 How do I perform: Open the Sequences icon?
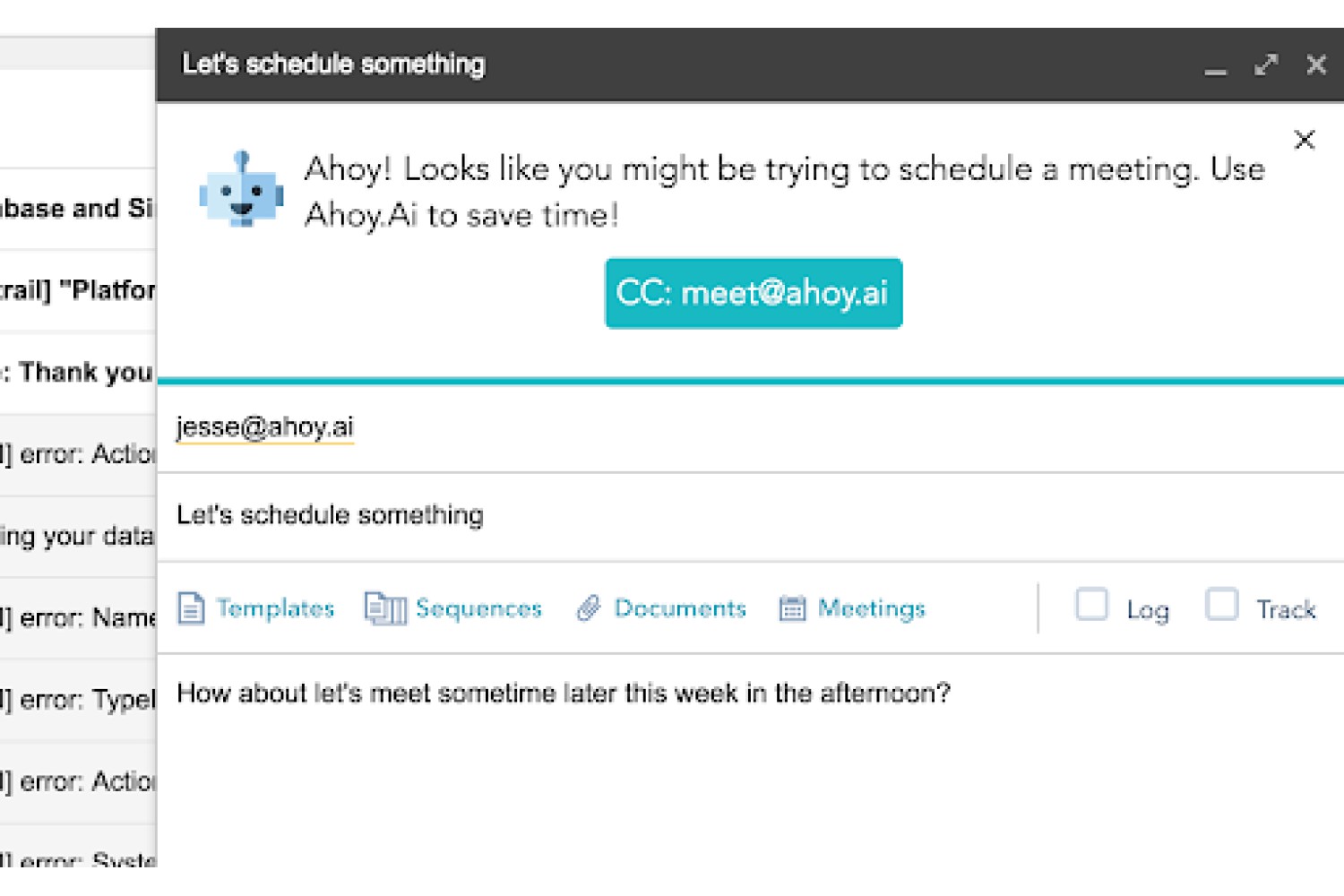click(x=385, y=608)
